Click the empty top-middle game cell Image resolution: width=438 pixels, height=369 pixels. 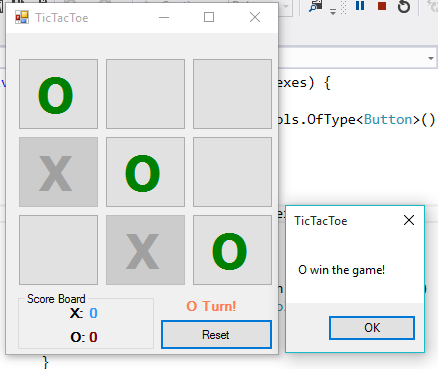coord(145,94)
